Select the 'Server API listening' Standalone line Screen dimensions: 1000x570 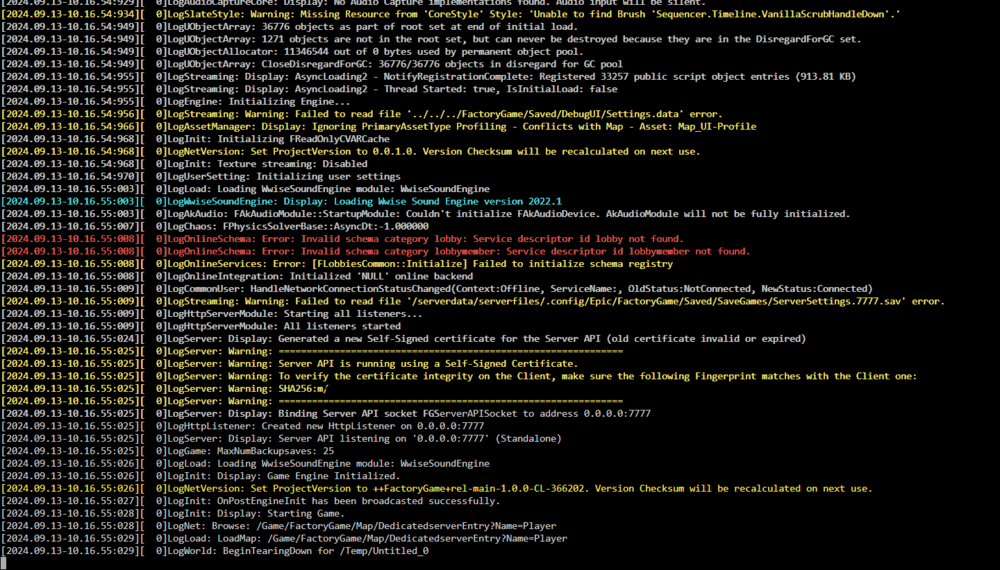[x=281, y=439]
